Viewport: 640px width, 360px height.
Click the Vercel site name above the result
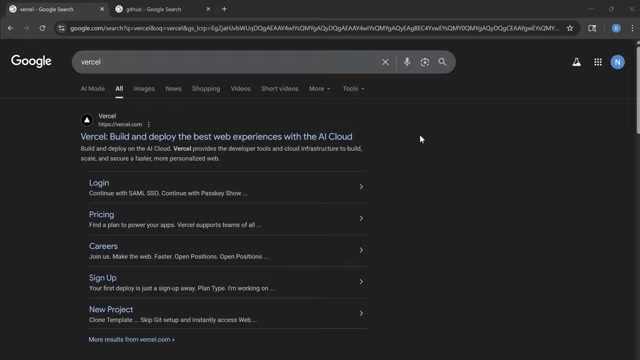107,116
